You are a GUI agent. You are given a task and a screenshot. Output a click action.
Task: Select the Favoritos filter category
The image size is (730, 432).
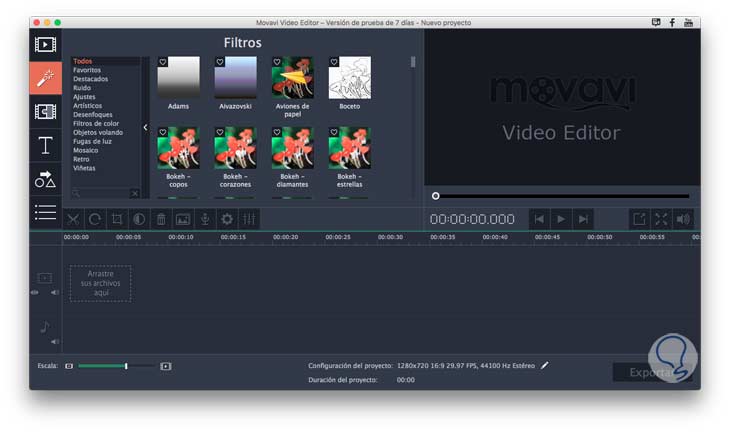[x=87, y=70]
